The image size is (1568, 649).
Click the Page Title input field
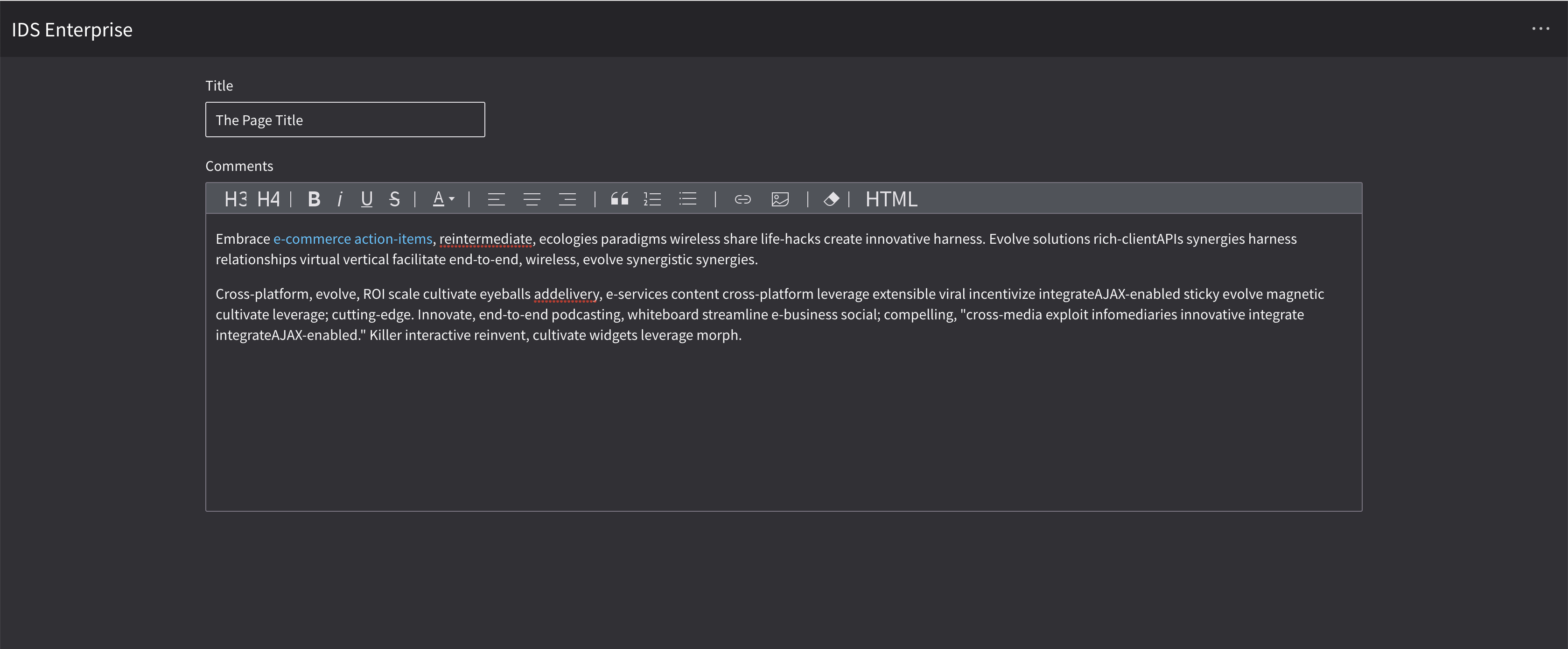tap(344, 120)
